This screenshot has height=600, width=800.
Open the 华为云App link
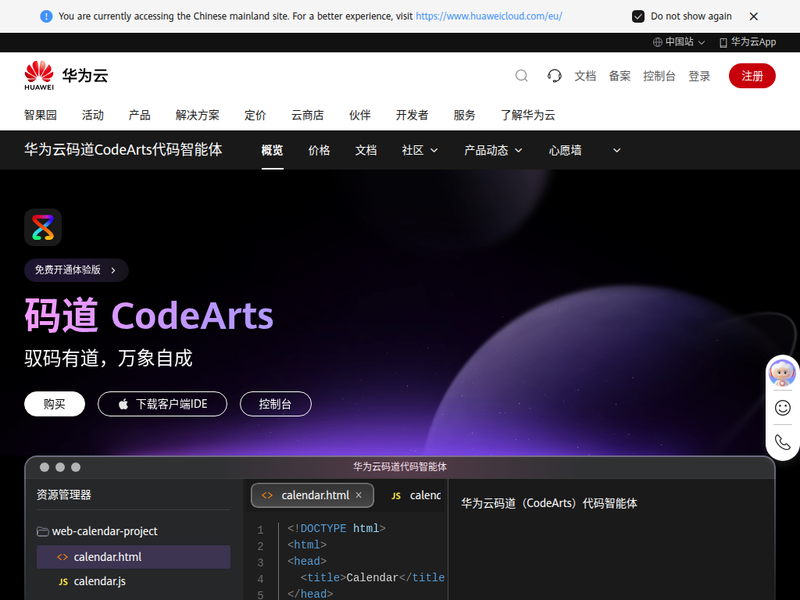tap(747, 42)
